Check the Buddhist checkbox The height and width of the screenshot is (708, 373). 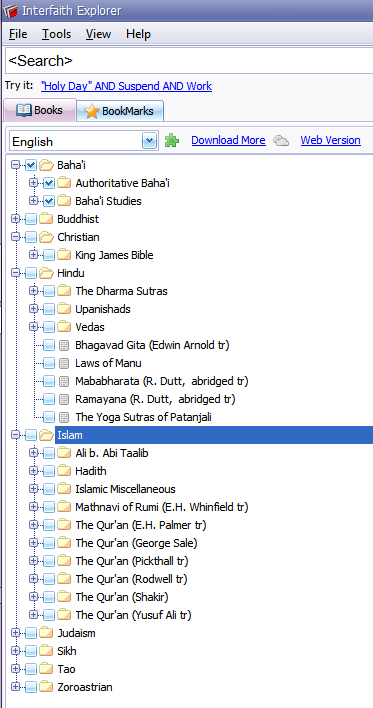click(x=31, y=219)
